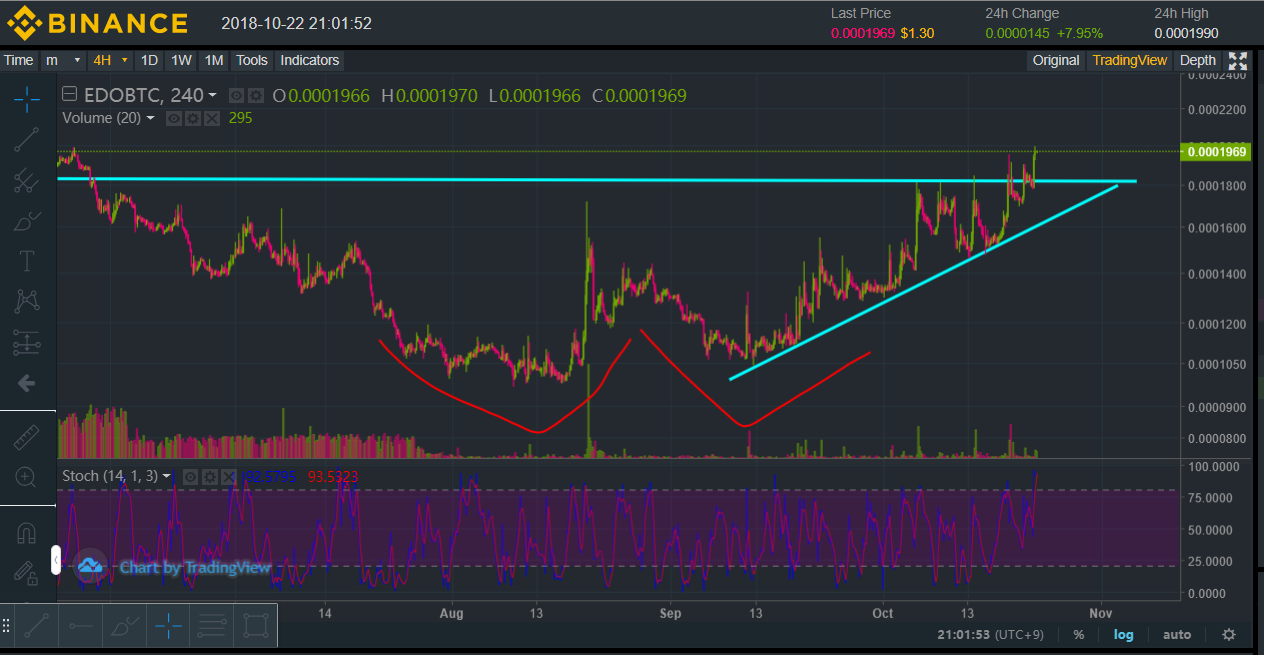1264x655 pixels.
Task: Switch to the Depth chart tab
Action: point(1198,60)
